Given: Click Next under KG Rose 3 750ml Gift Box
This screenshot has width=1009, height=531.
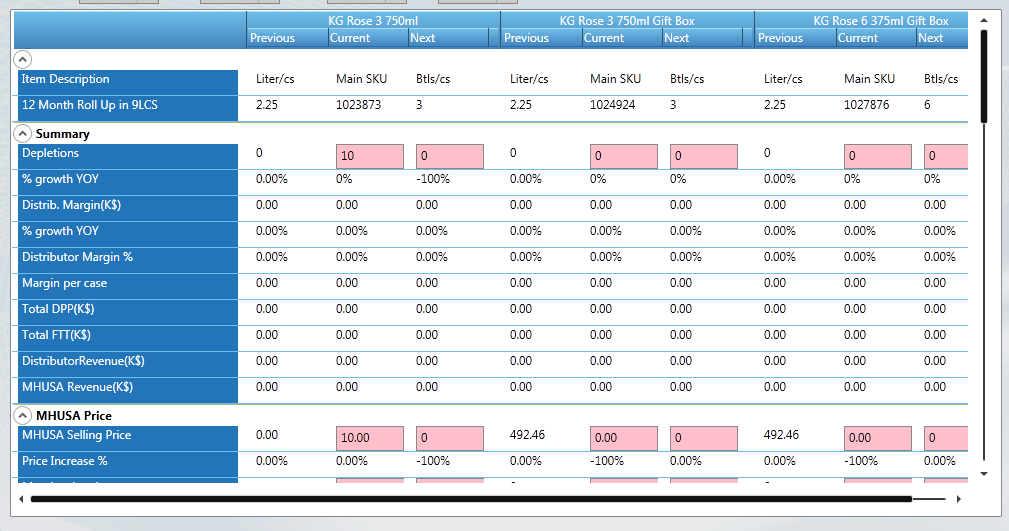Looking at the screenshot, I should (703, 38).
